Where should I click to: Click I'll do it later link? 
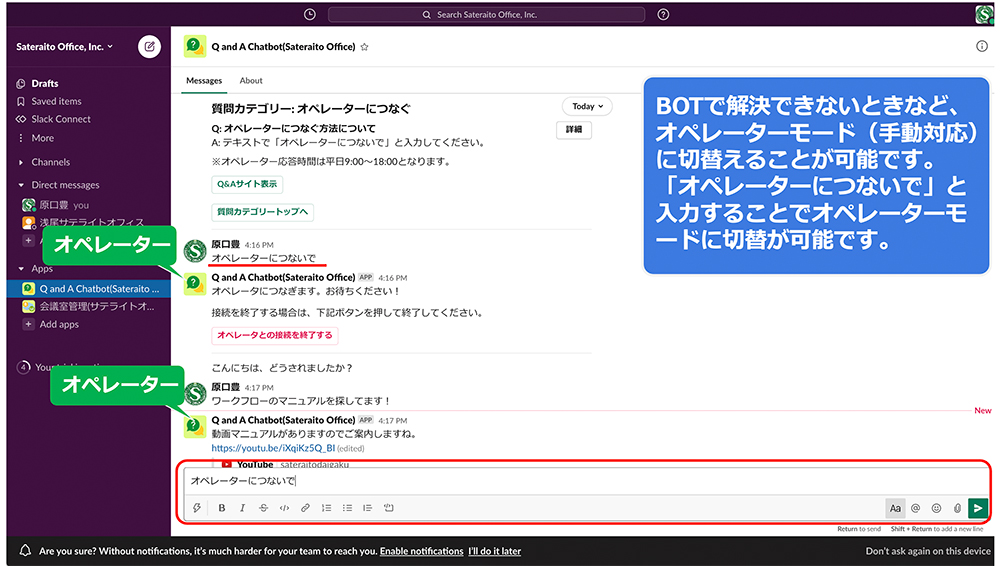pos(494,551)
